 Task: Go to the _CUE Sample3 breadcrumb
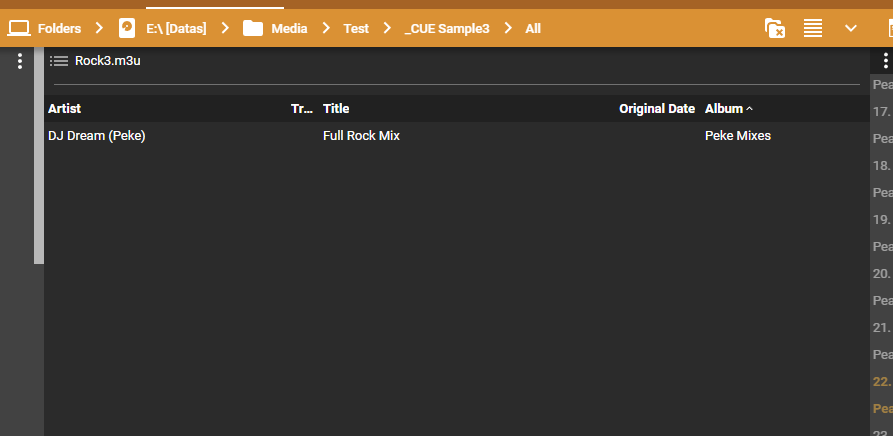(x=447, y=28)
